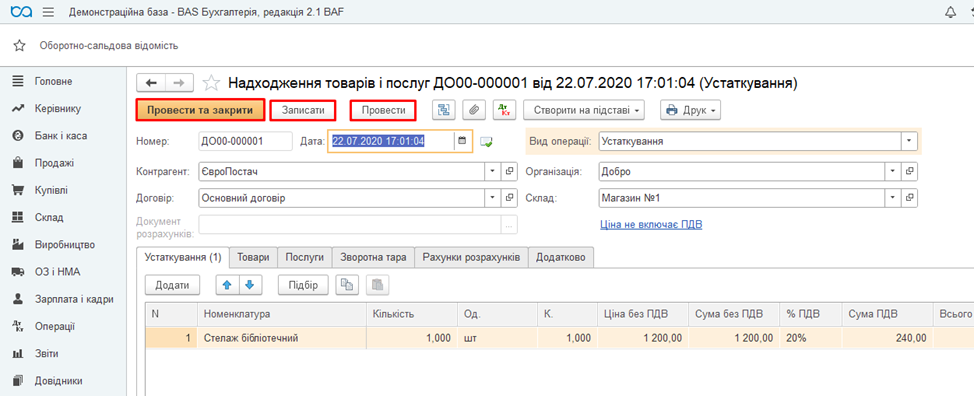Show Дт/Кт postings icon
This screenshot has width=974, height=396.
click(504, 110)
